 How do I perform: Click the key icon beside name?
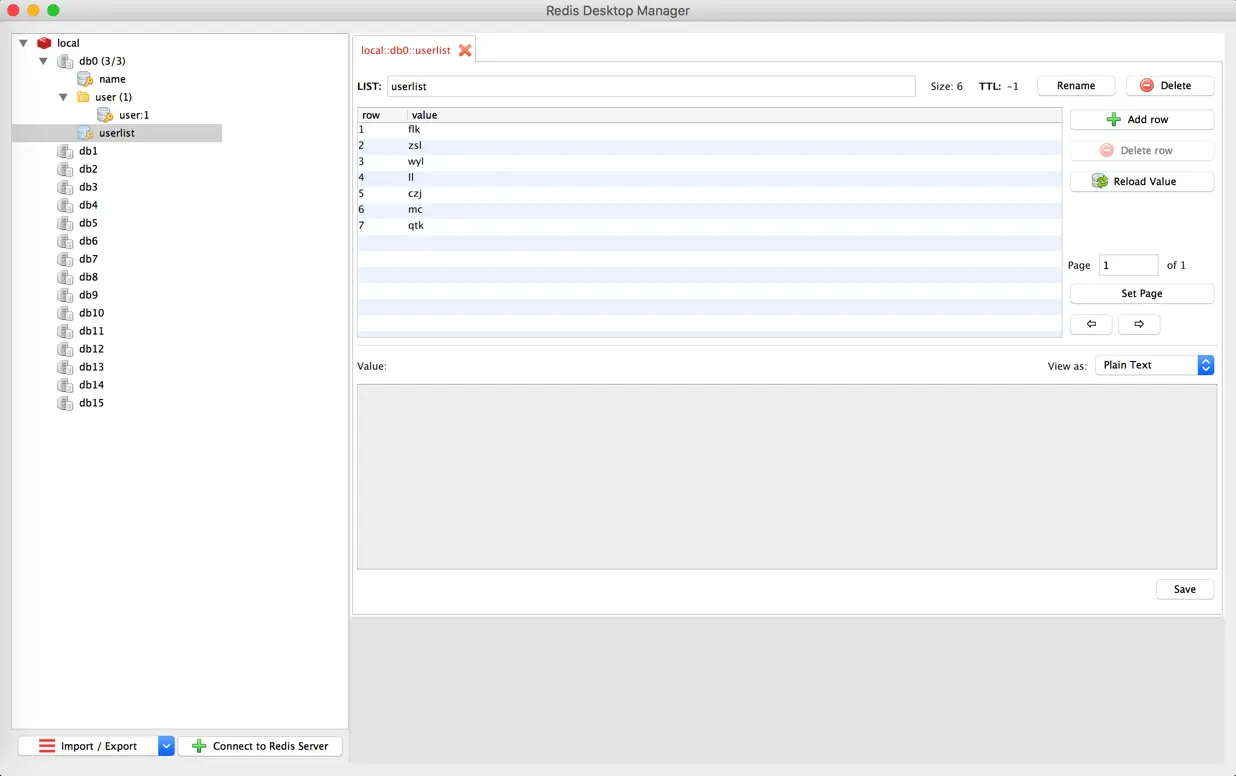(85, 79)
